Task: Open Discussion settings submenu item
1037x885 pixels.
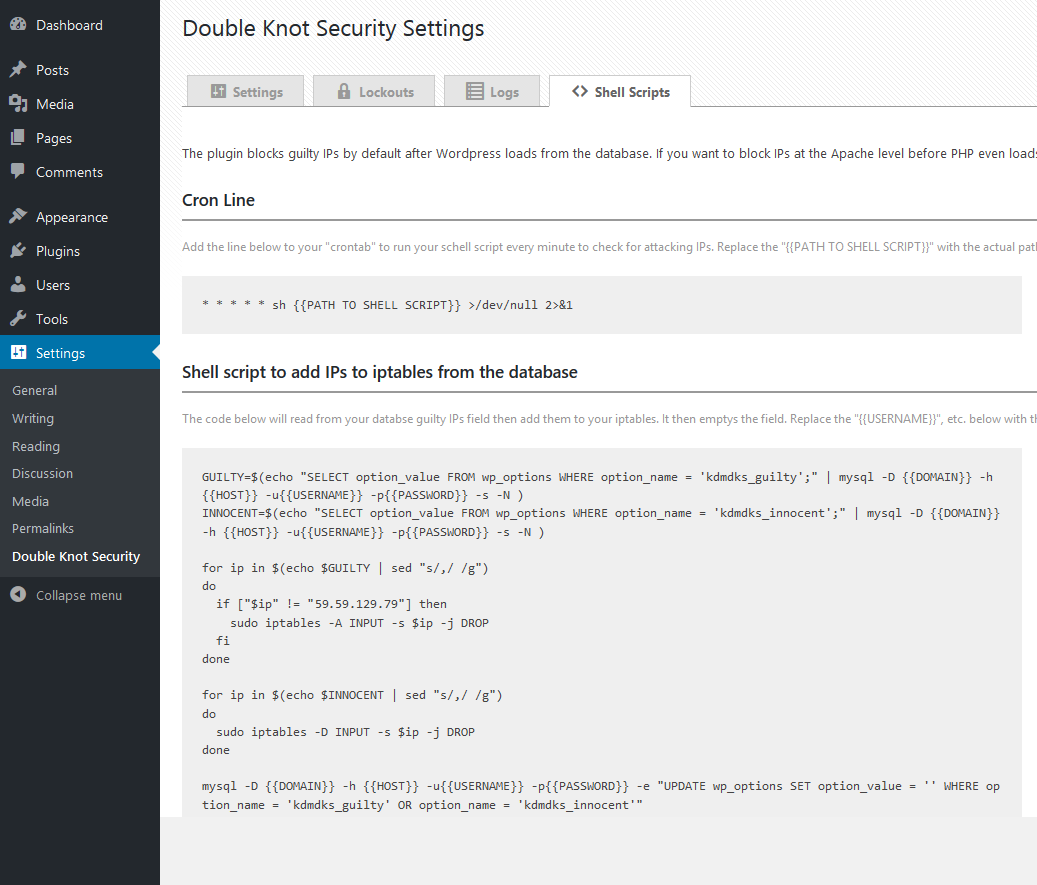Action: click(x=42, y=473)
